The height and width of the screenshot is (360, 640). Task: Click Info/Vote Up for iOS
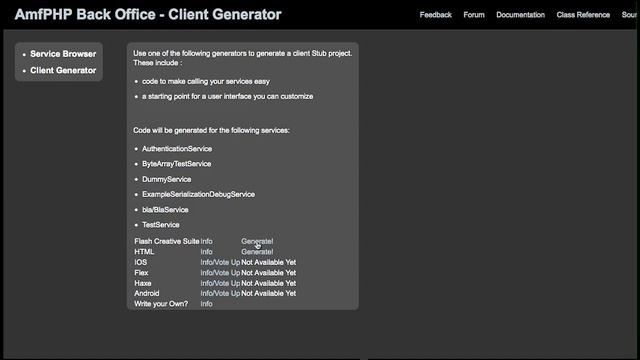point(220,262)
